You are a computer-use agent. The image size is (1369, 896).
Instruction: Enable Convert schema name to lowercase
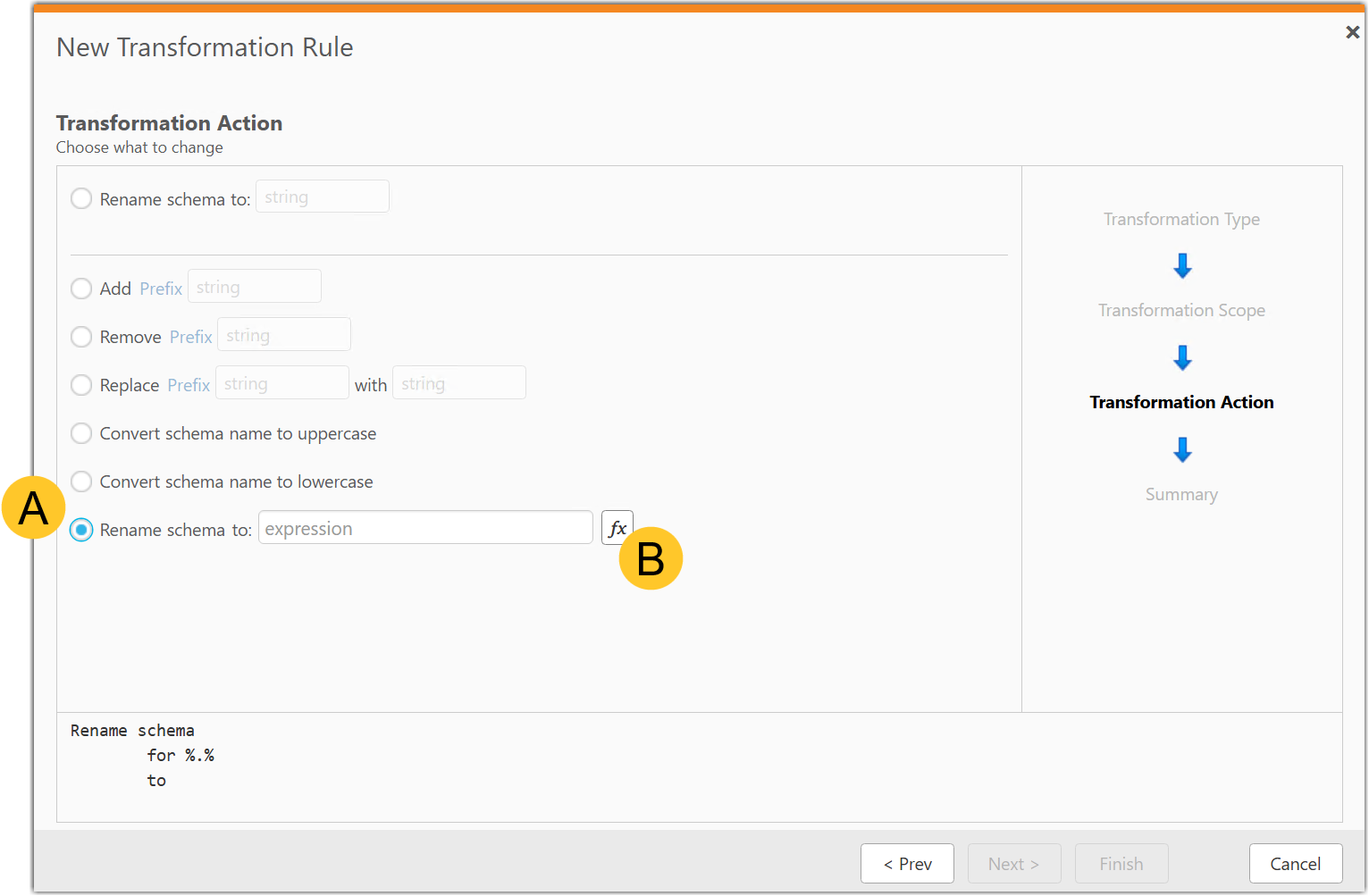click(81, 481)
